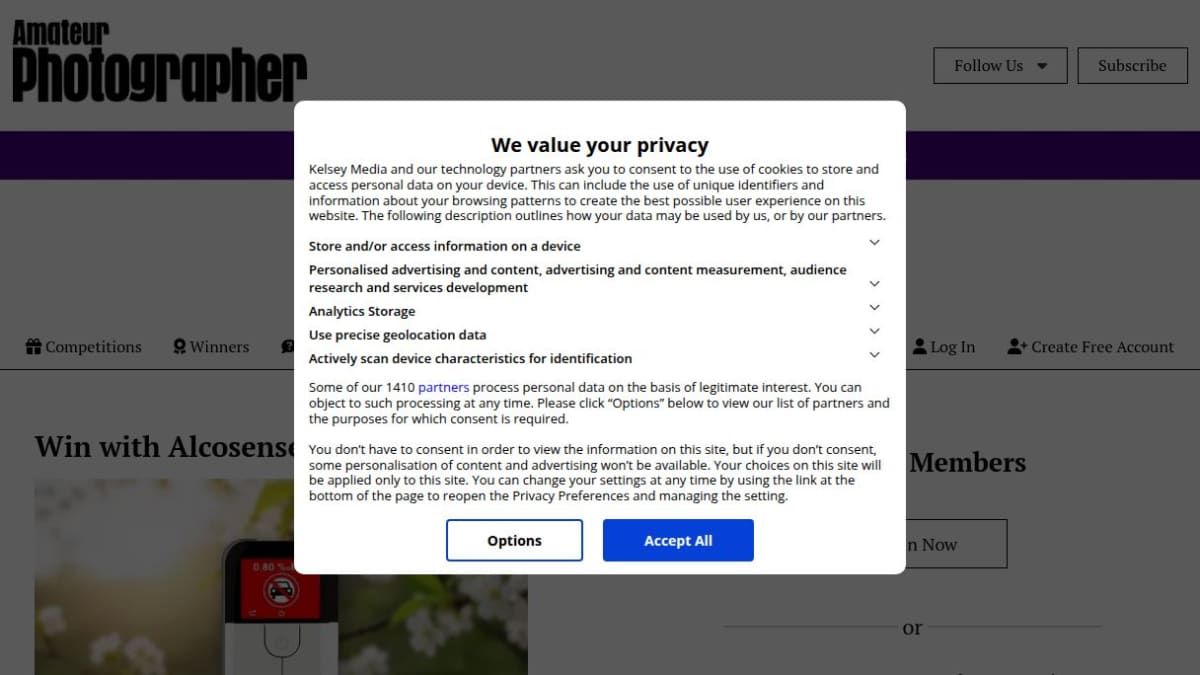Click the Options button
The image size is (1200, 675).
pyautogui.click(x=514, y=540)
